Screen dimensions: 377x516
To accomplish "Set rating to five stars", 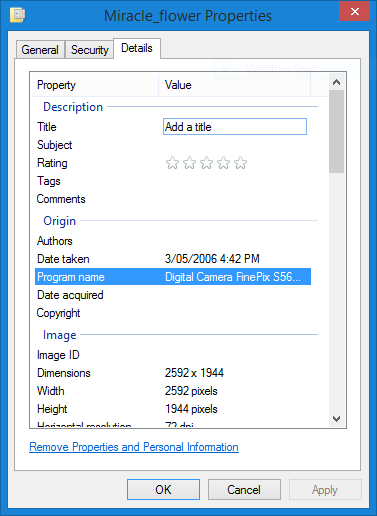I will pos(240,163).
